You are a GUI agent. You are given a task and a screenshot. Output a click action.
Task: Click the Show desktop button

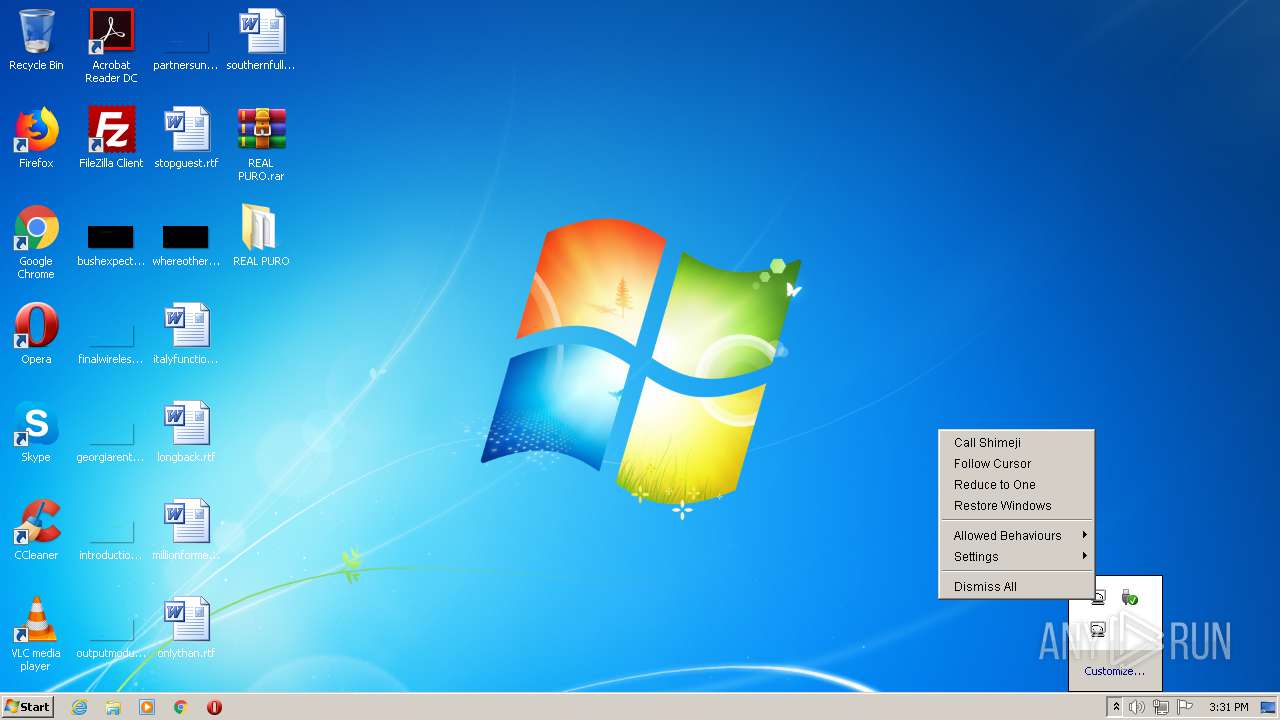[x=1270, y=707]
